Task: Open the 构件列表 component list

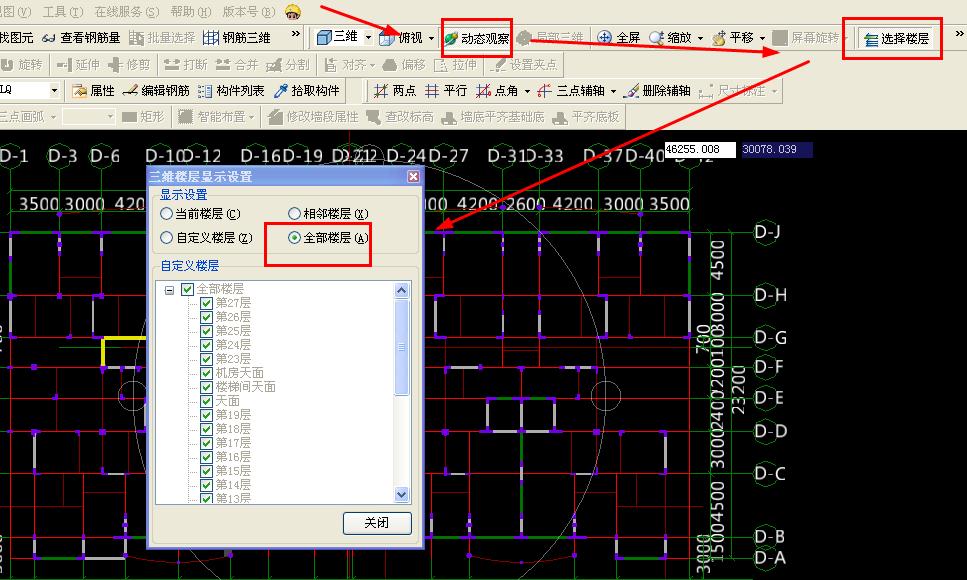Action: (231, 91)
